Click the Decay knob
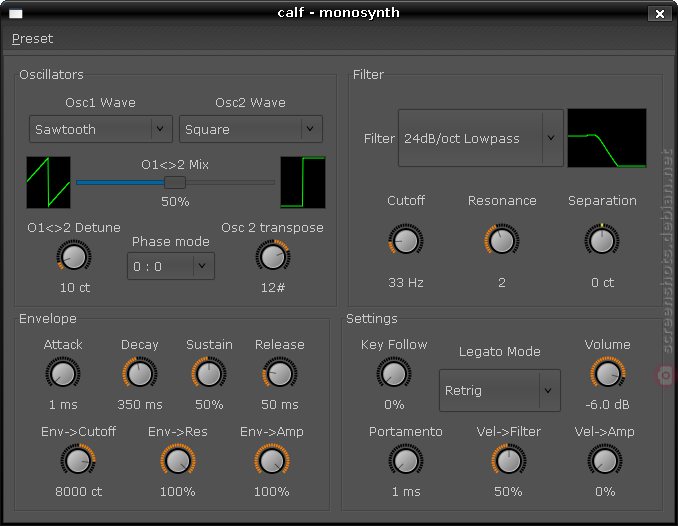 pos(140,374)
